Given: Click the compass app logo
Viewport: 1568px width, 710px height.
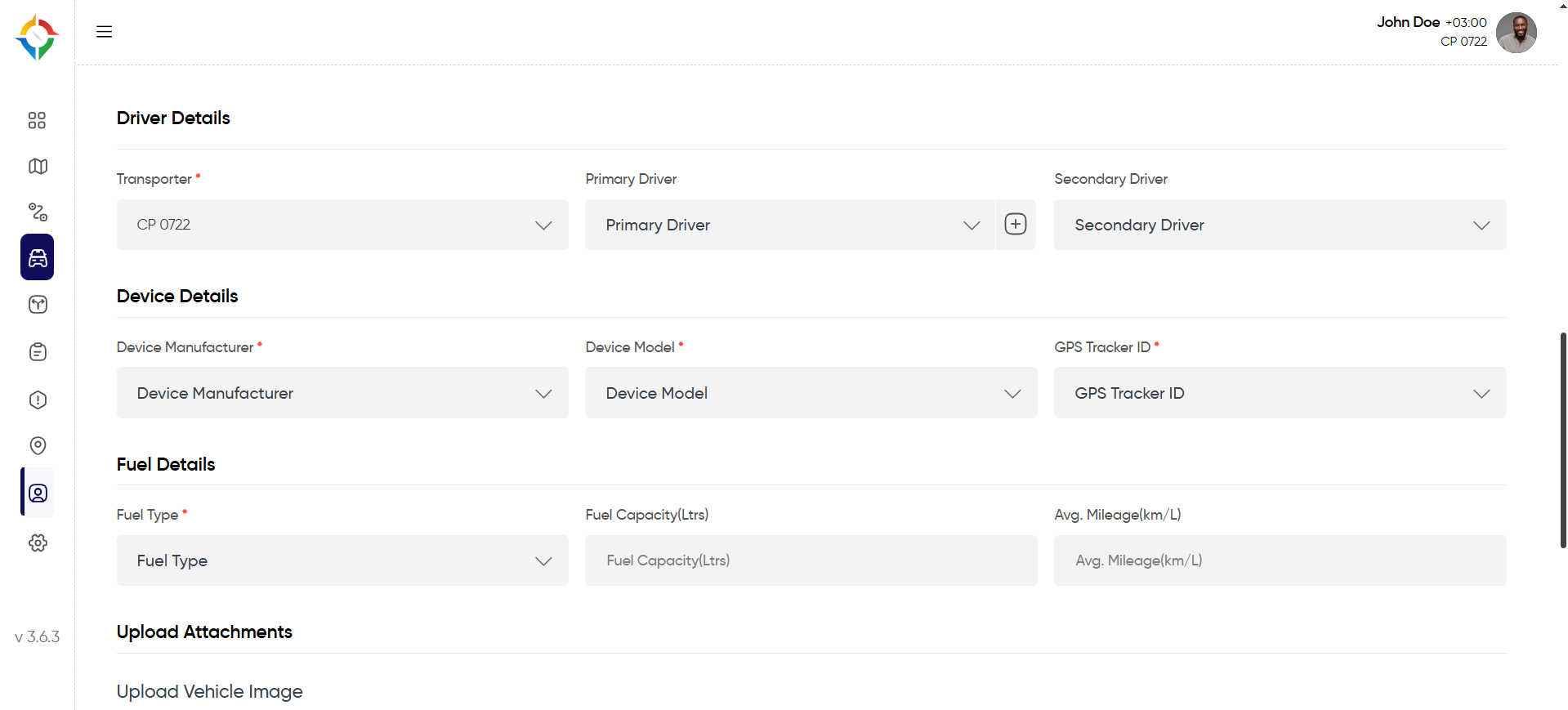Looking at the screenshot, I should coord(37,37).
